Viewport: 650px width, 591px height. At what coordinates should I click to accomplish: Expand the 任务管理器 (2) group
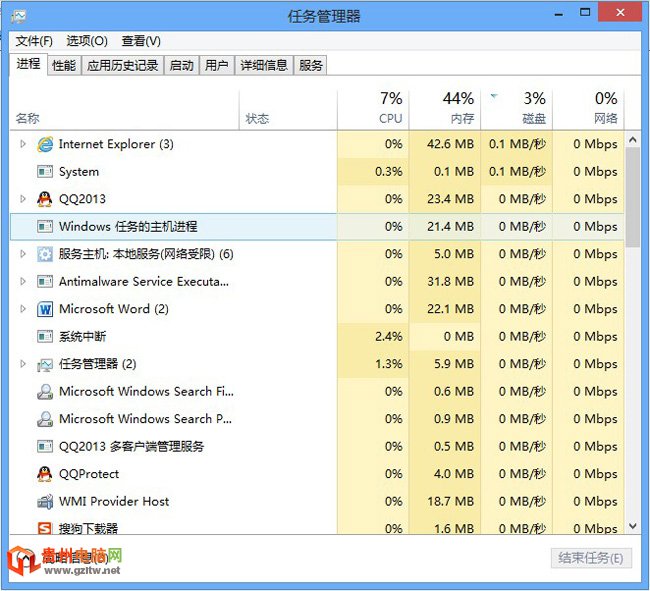(x=23, y=364)
